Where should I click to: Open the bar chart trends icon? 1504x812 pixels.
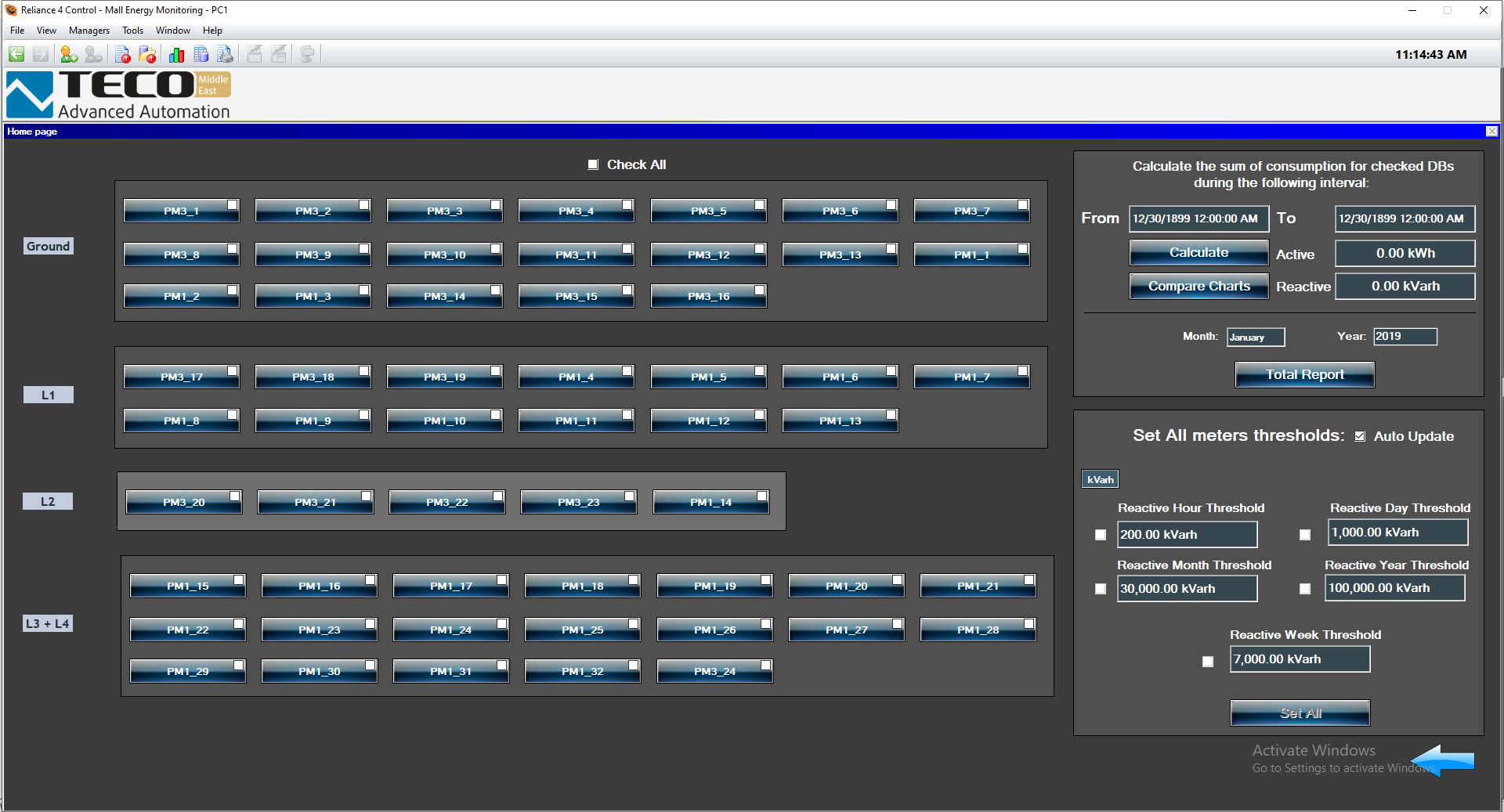[176, 54]
